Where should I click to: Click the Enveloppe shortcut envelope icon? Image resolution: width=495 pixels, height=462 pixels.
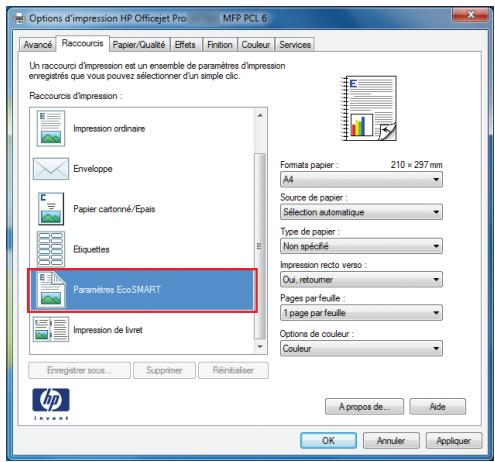click(51, 169)
